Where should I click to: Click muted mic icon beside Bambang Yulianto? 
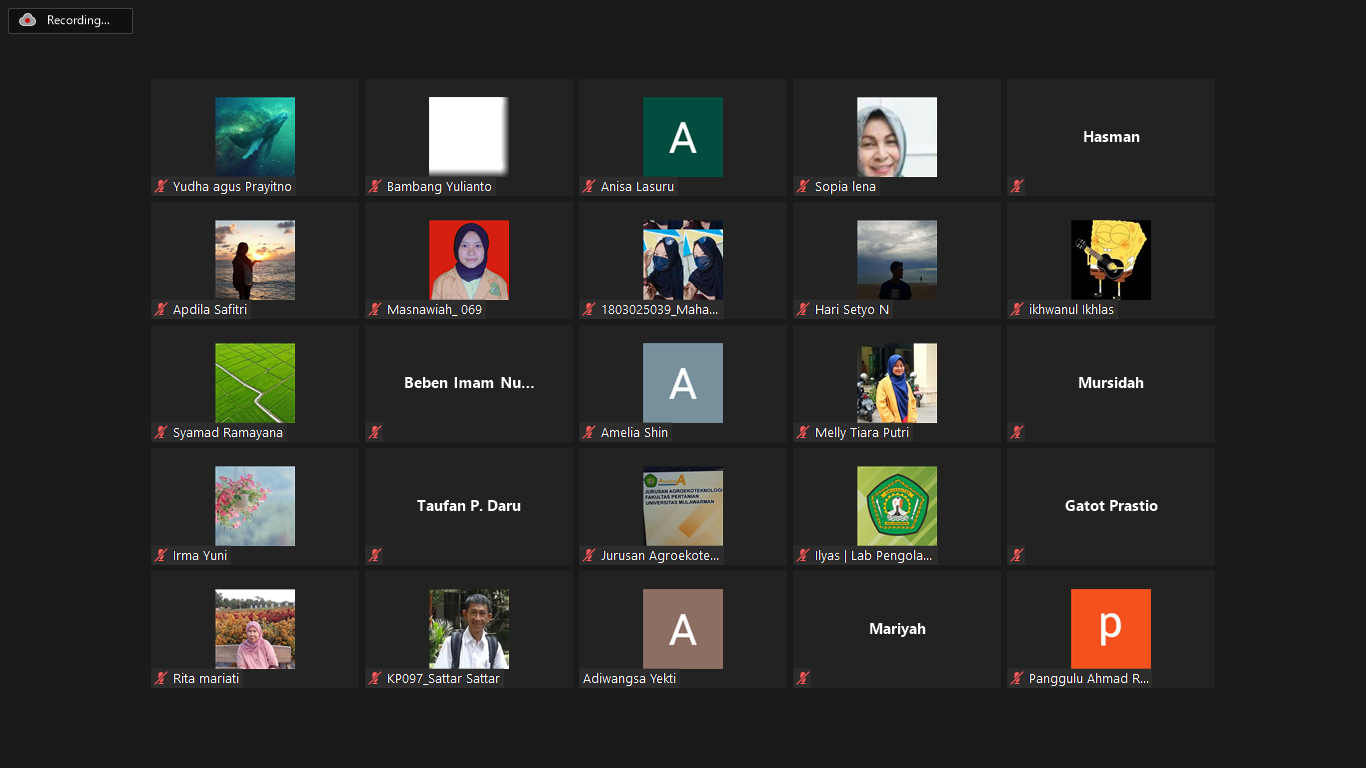click(375, 186)
